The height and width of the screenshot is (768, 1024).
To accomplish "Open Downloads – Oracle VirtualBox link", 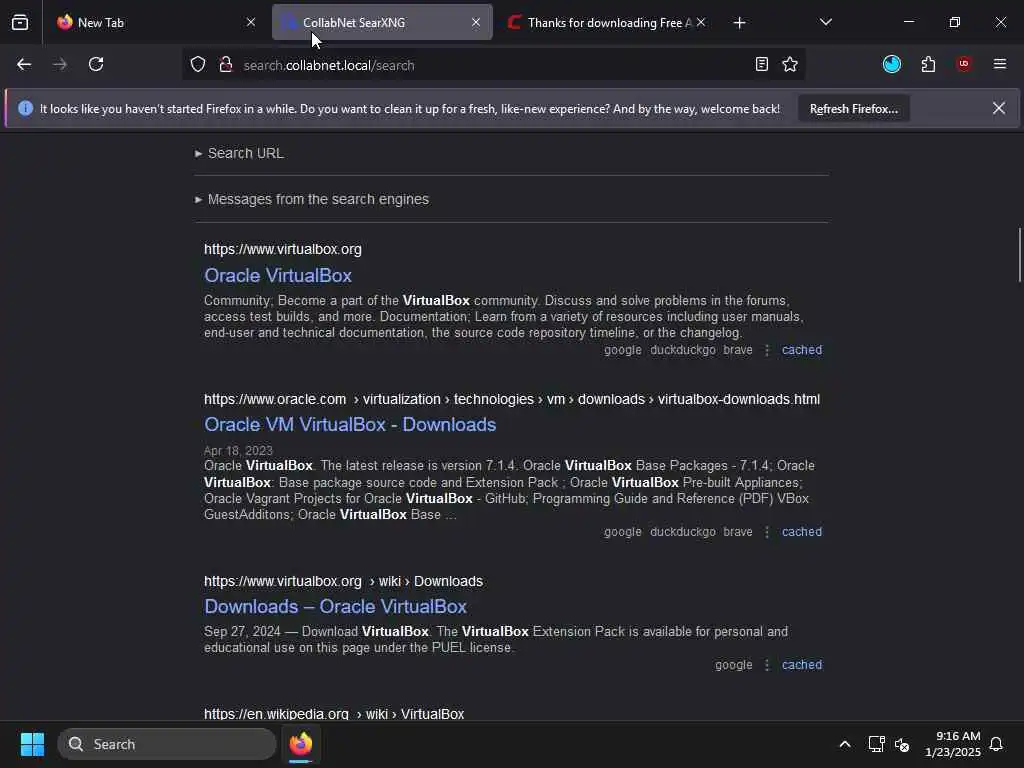I will tap(336, 607).
